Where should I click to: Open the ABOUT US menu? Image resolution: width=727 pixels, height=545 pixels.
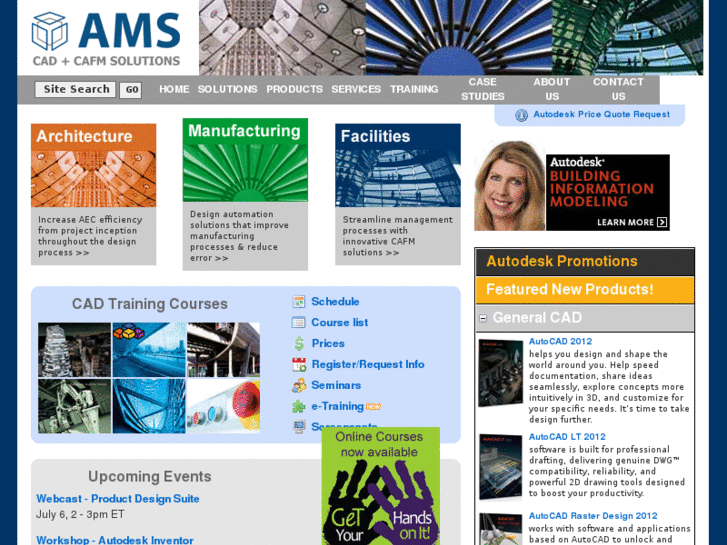[552, 89]
